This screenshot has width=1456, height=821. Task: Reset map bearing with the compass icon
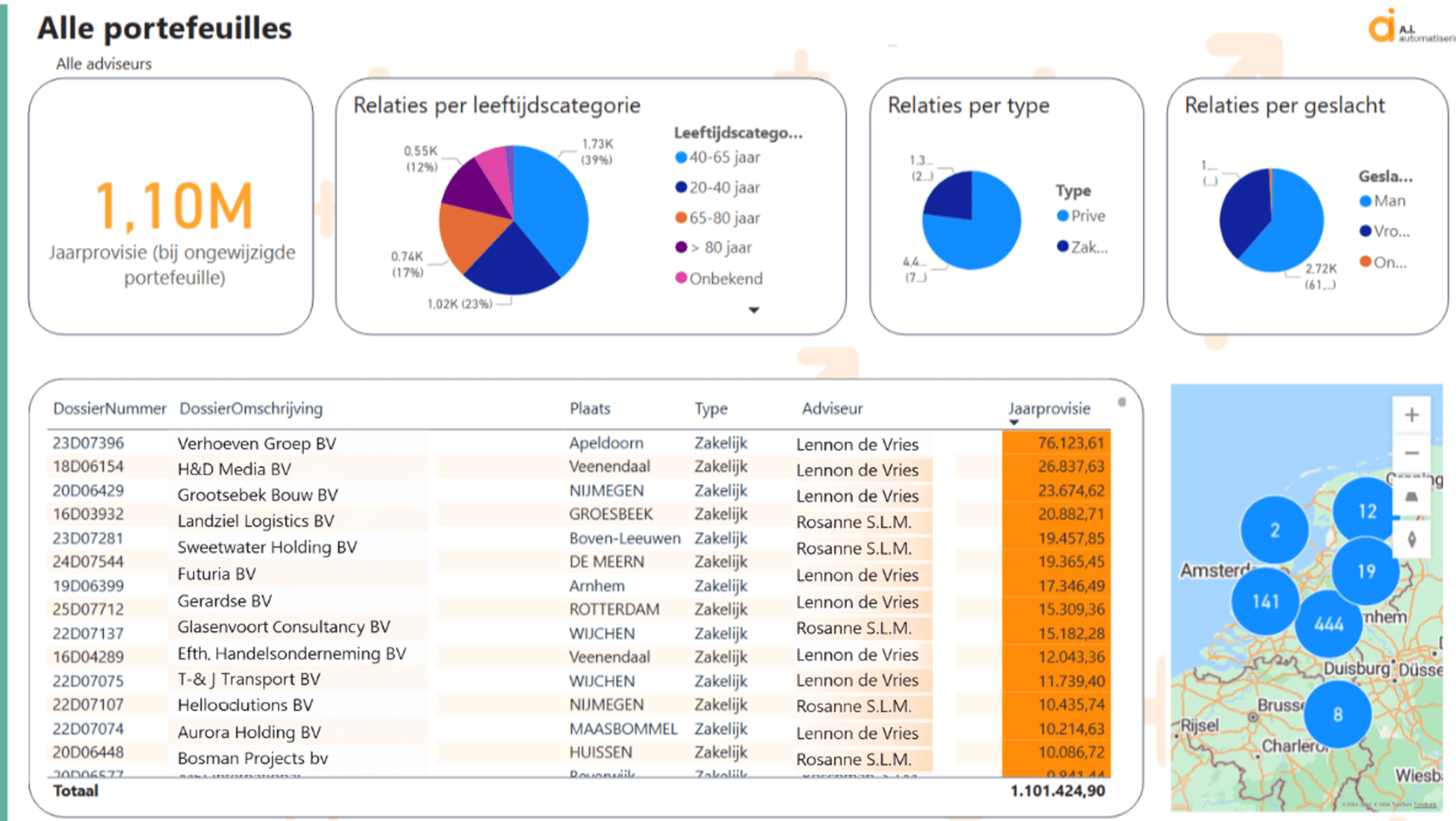[1411, 538]
